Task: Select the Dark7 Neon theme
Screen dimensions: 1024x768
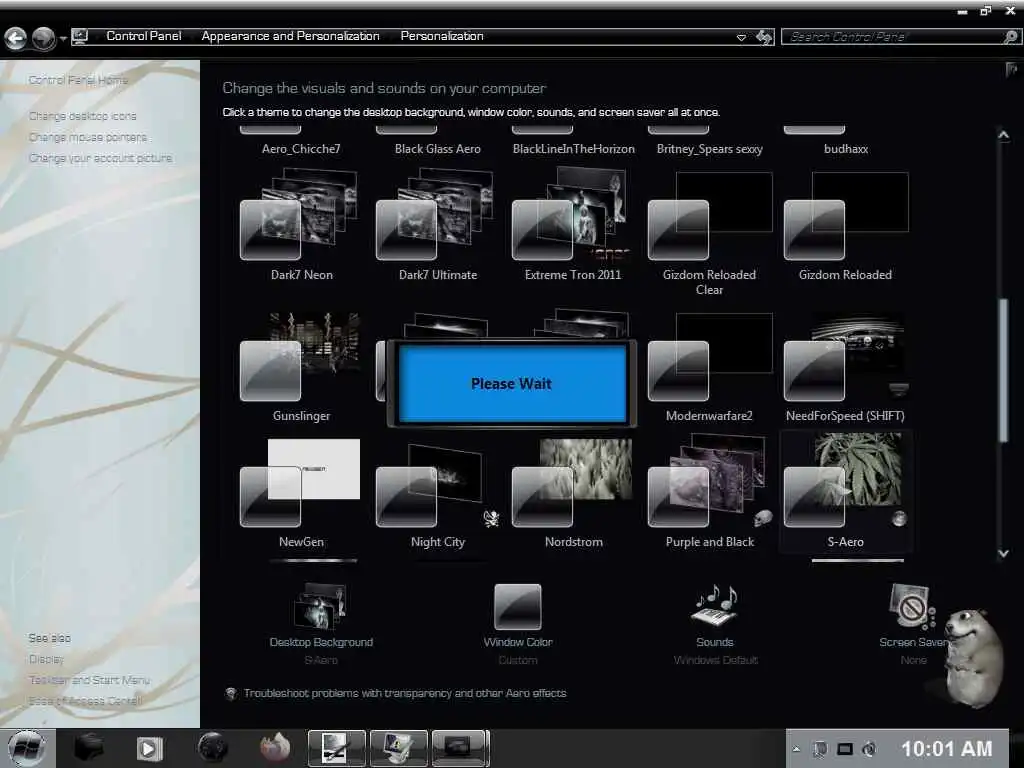Action: click(x=301, y=224)
